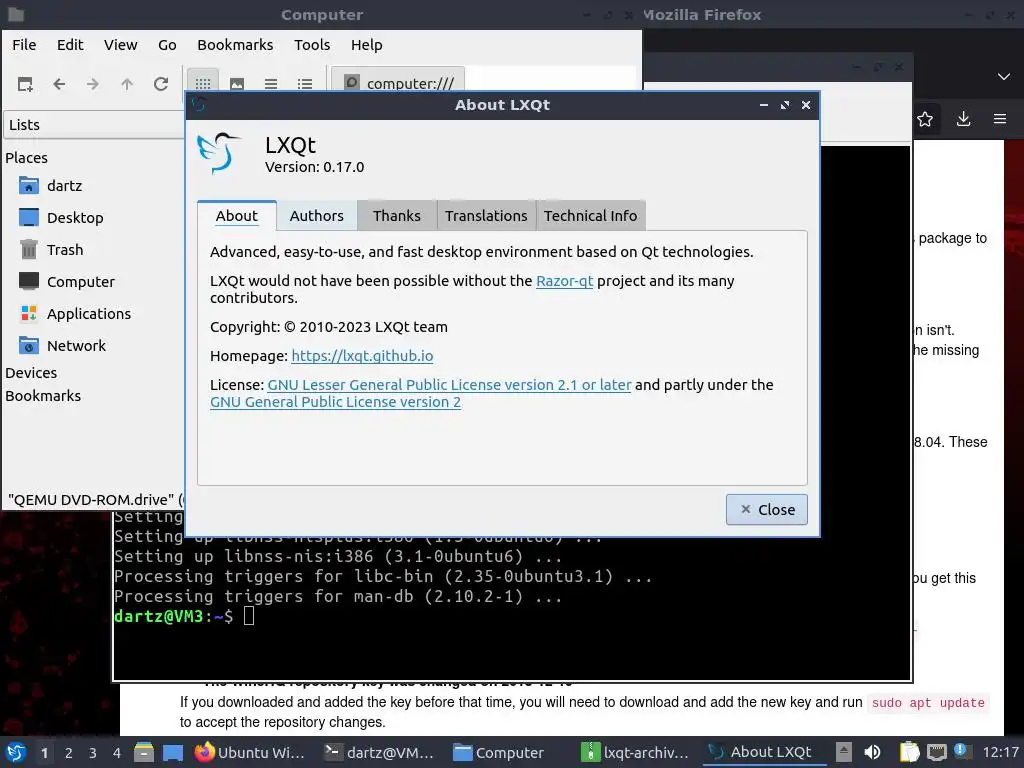Open a new tab in the file manager
The width and height of the screenshot is (1024, 768).
tap(25, 84)
